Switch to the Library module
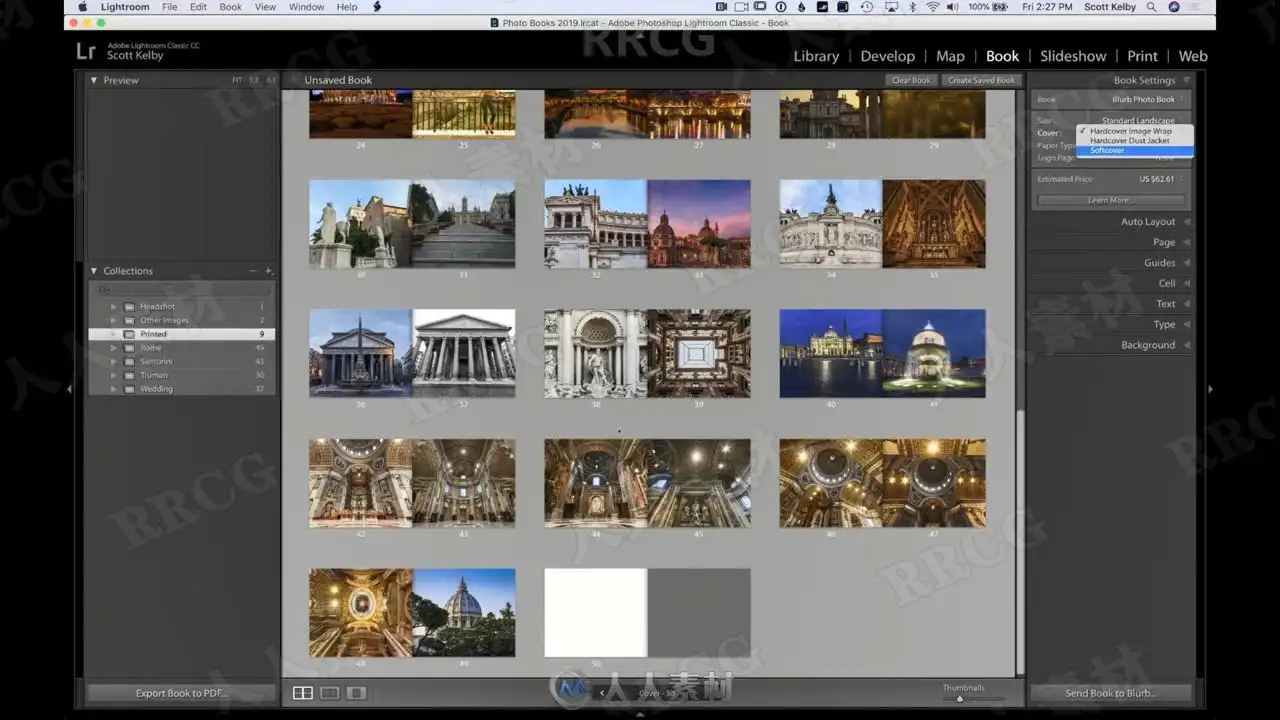This screenshot has height=720, width=1280. pos(816,56)
